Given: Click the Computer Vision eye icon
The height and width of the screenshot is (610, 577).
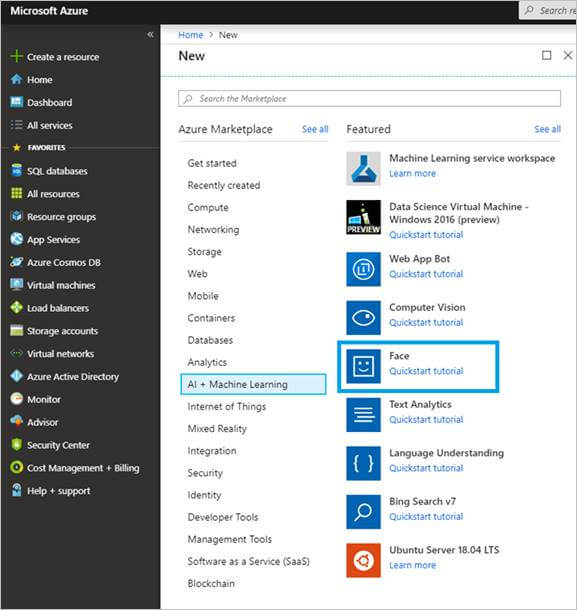Looking at the screenshot, I should [363, 318].
